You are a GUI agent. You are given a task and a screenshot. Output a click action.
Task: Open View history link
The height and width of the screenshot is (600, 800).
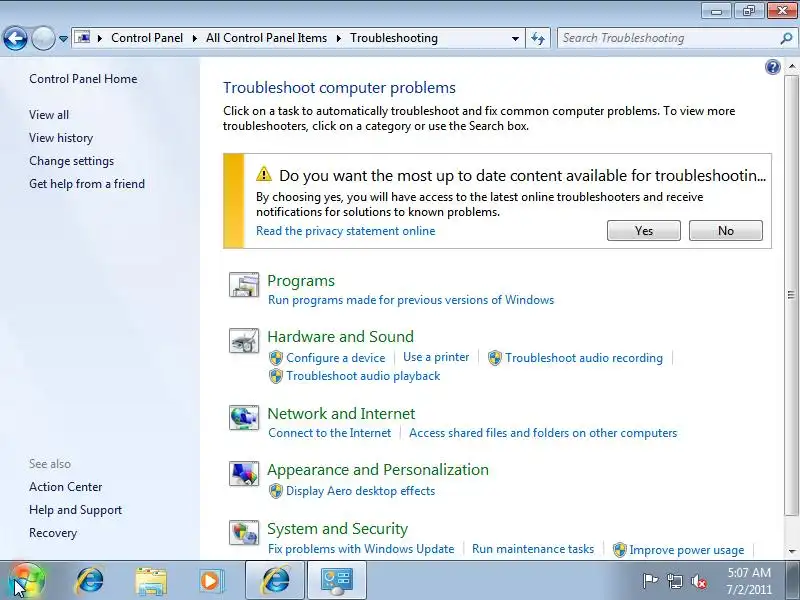tap(61, 138)
